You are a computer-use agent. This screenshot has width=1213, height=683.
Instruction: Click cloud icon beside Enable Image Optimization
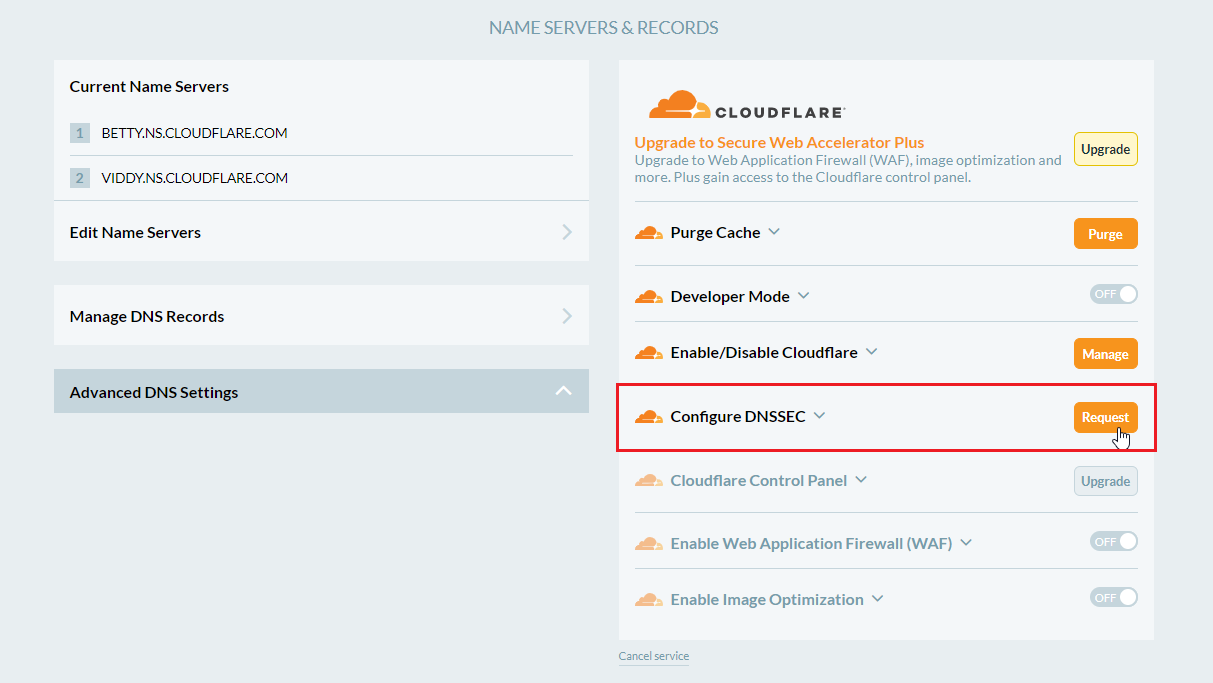point(649,600)
